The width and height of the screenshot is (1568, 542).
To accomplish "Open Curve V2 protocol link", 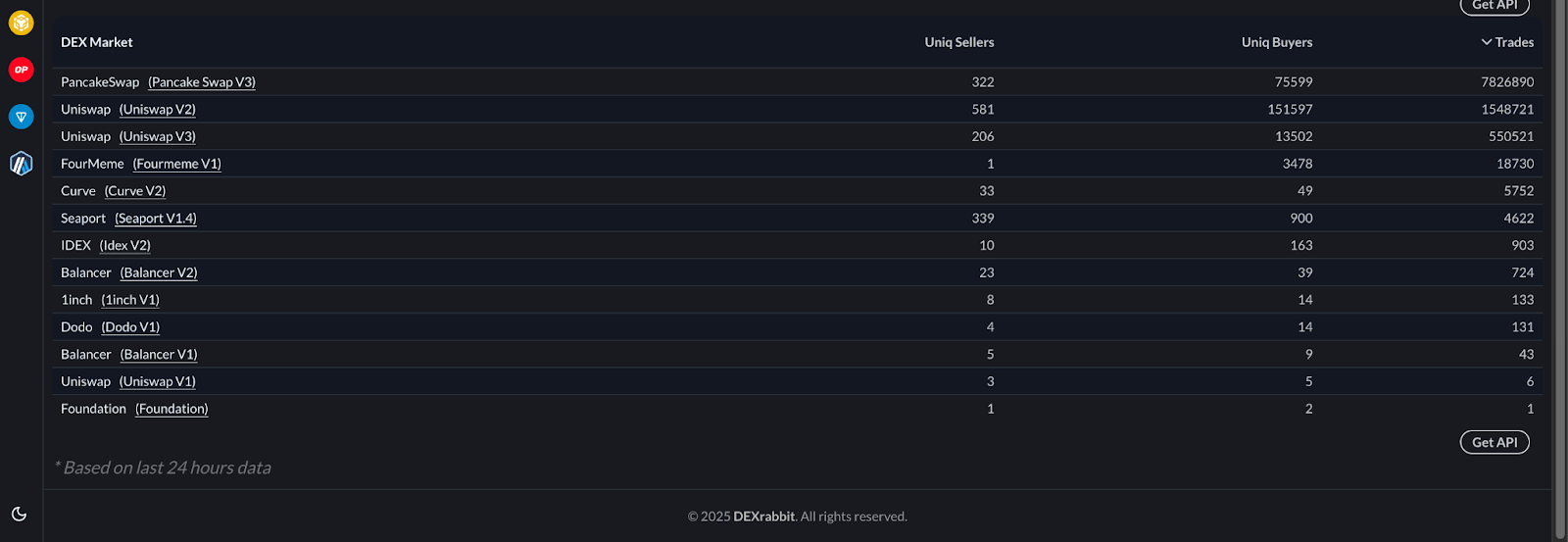I will 135,191.
